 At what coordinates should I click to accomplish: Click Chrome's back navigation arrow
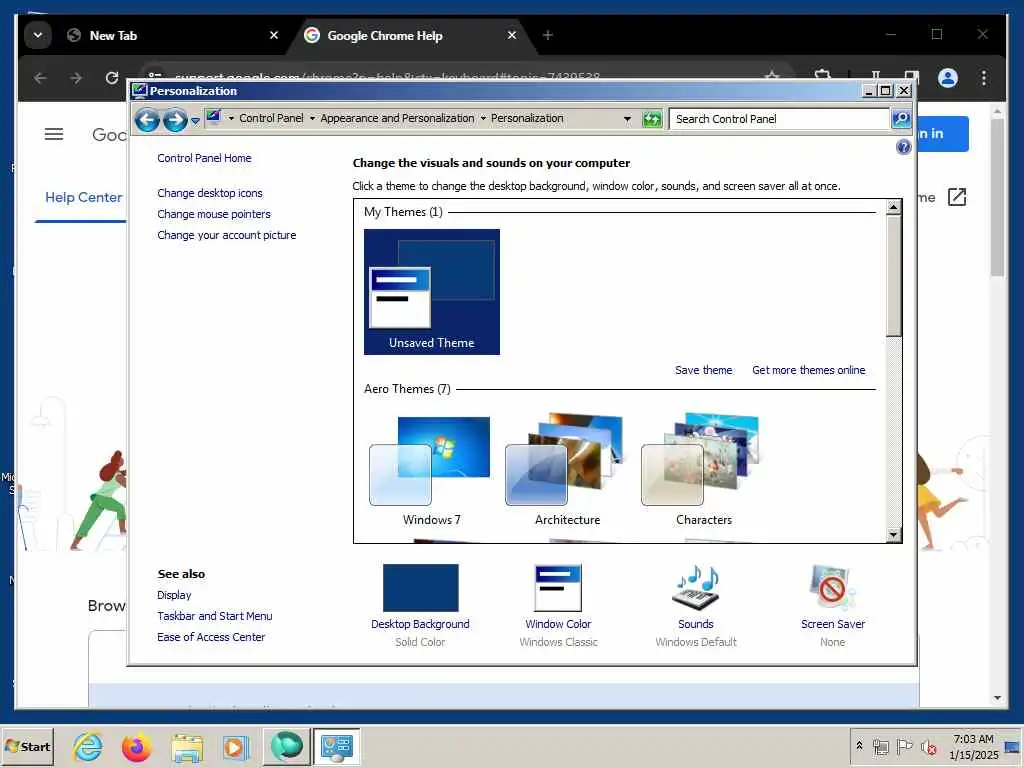pos(40,78)
